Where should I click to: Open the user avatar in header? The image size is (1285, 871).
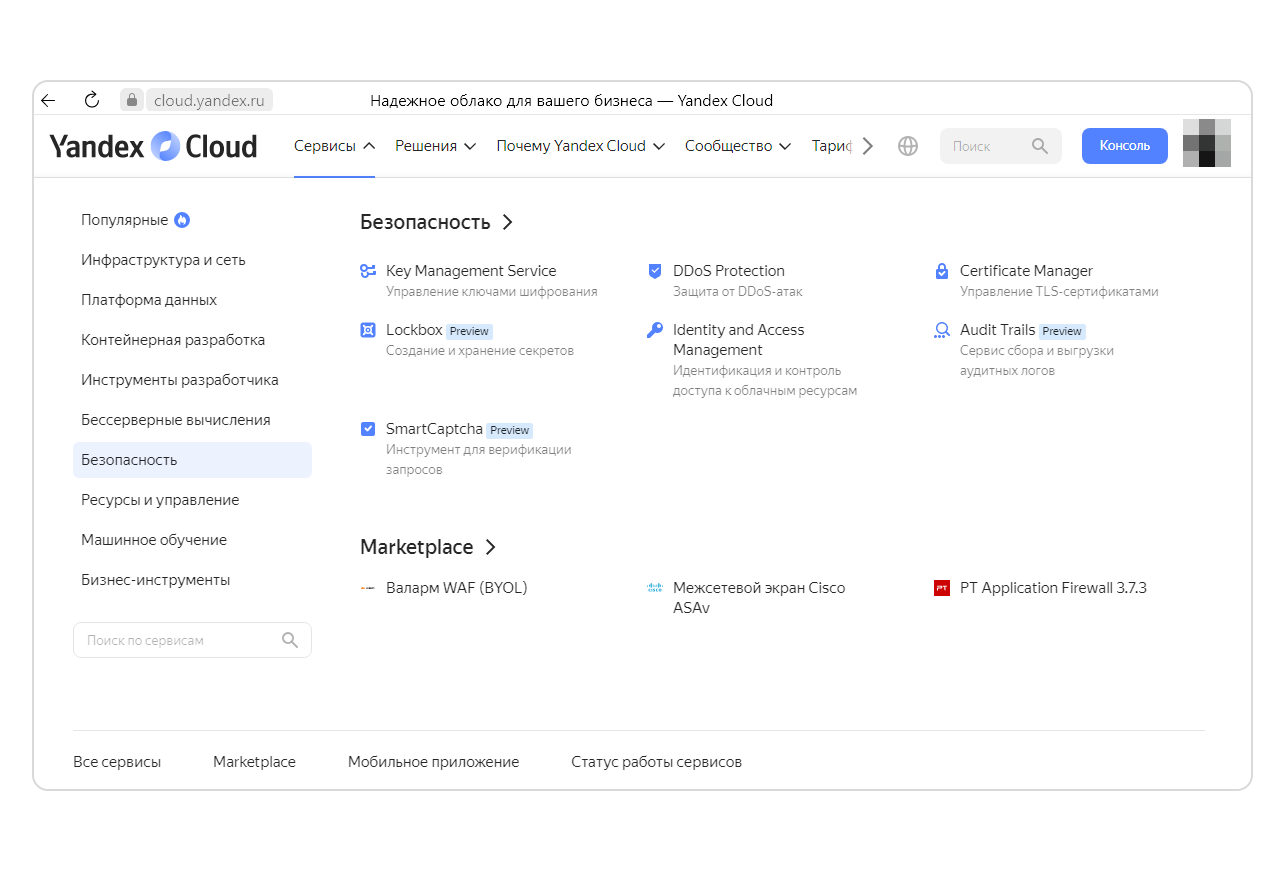(1207, 143)
